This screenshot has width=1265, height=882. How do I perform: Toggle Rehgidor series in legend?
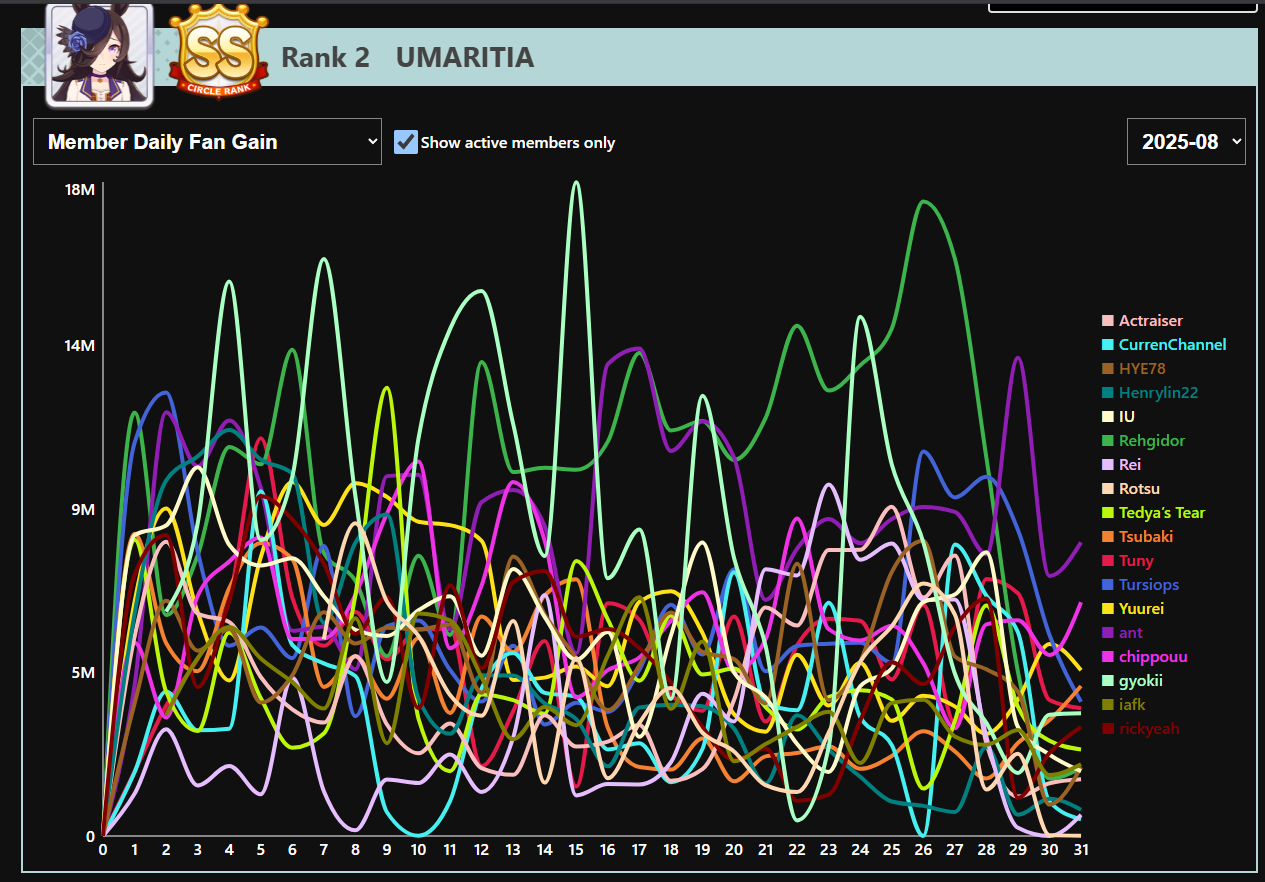(1143, 441)
